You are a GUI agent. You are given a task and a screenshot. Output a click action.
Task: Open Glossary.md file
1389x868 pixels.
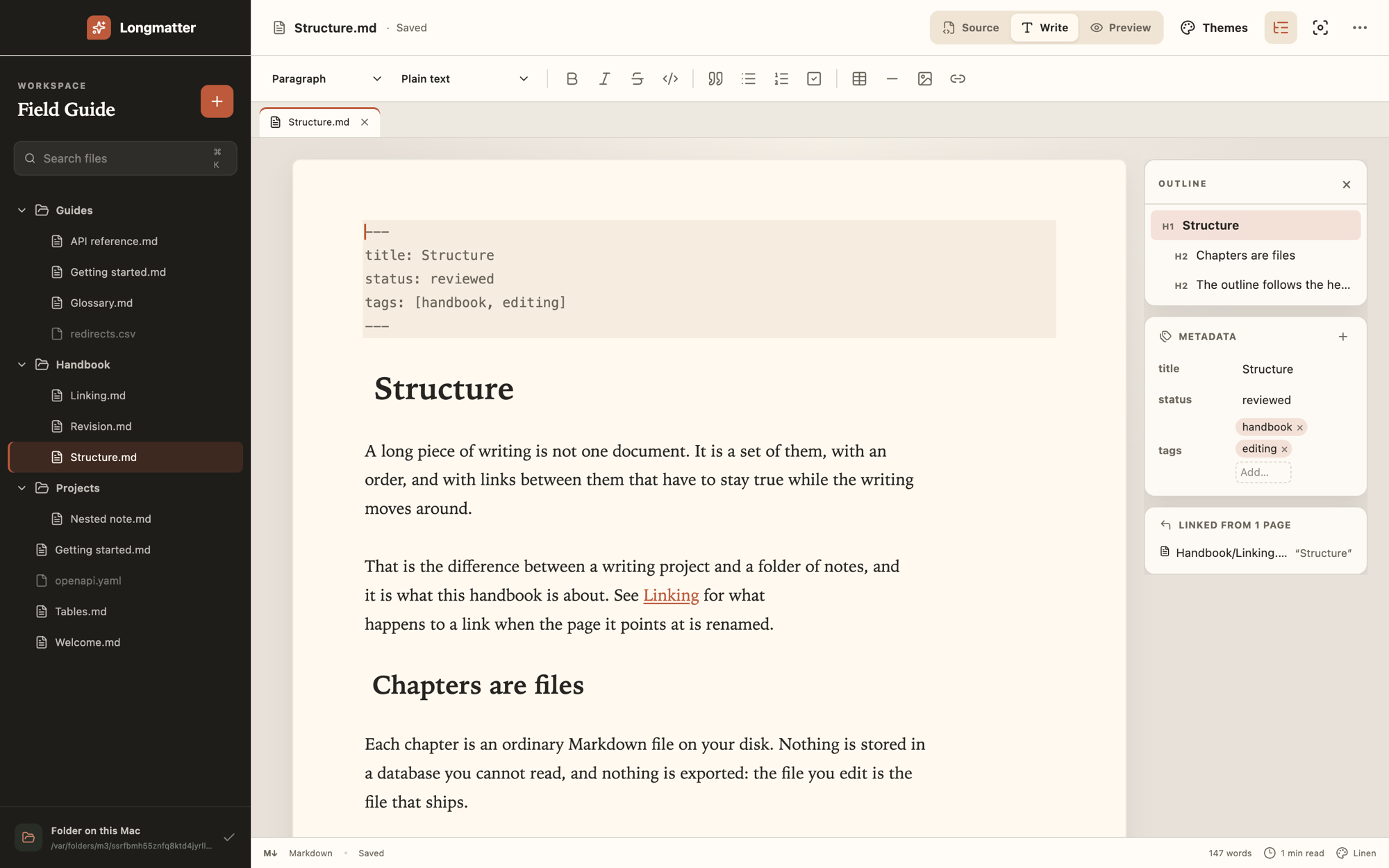click(x=125, y=303)
